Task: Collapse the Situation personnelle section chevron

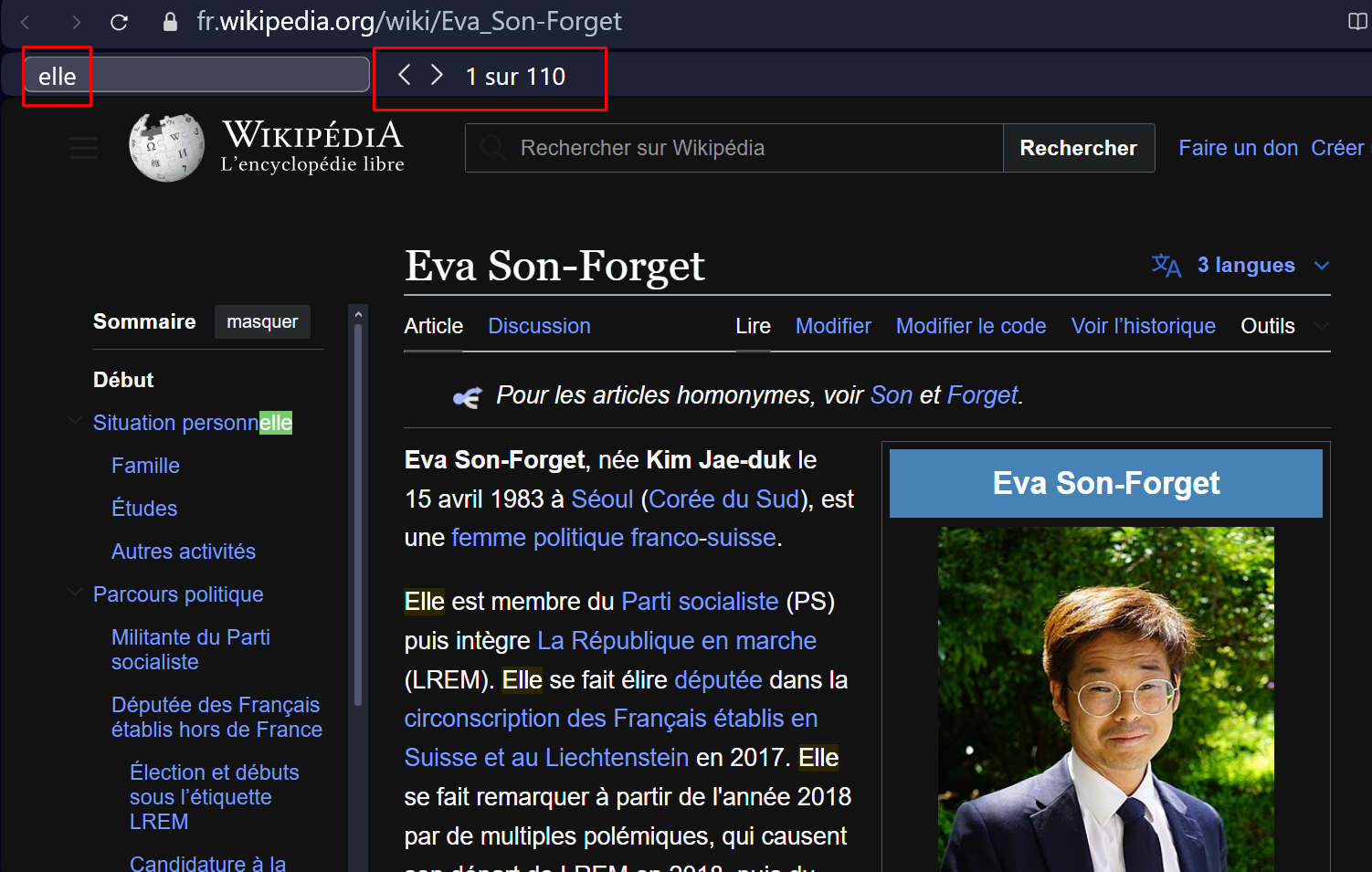Action: [75, 421]
